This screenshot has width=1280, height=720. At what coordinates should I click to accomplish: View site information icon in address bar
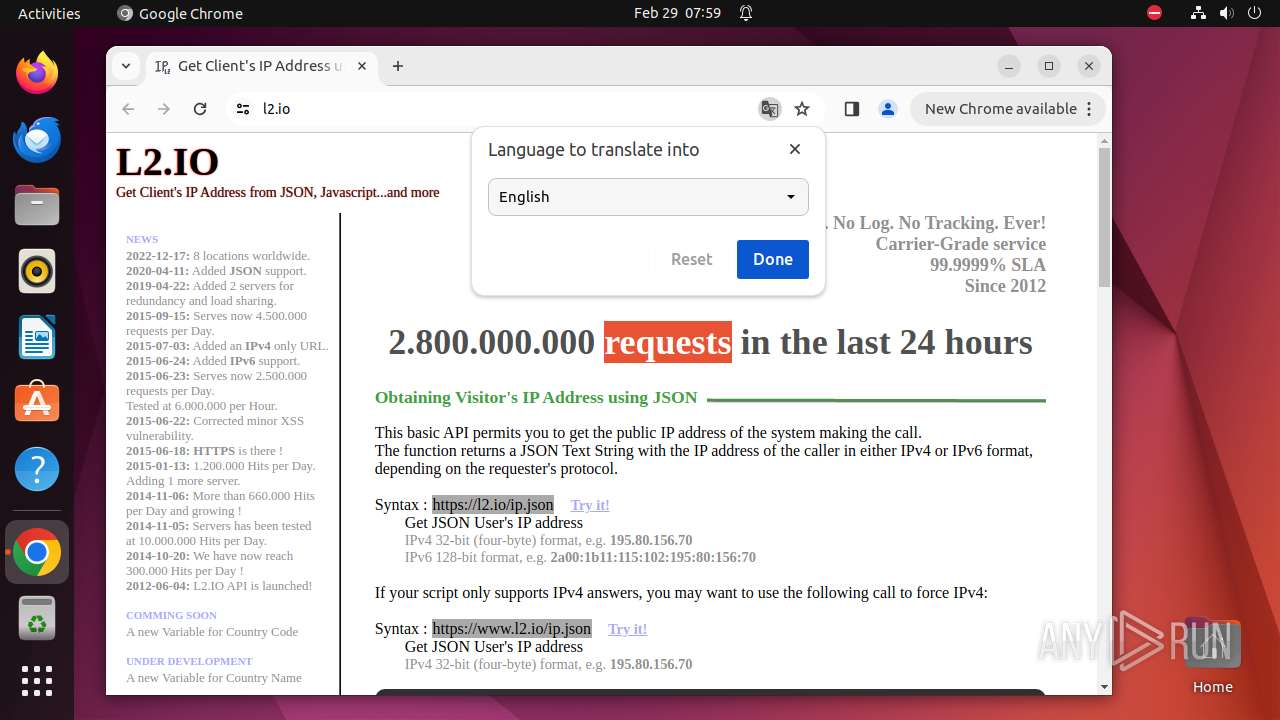click(x=243, y=109)
